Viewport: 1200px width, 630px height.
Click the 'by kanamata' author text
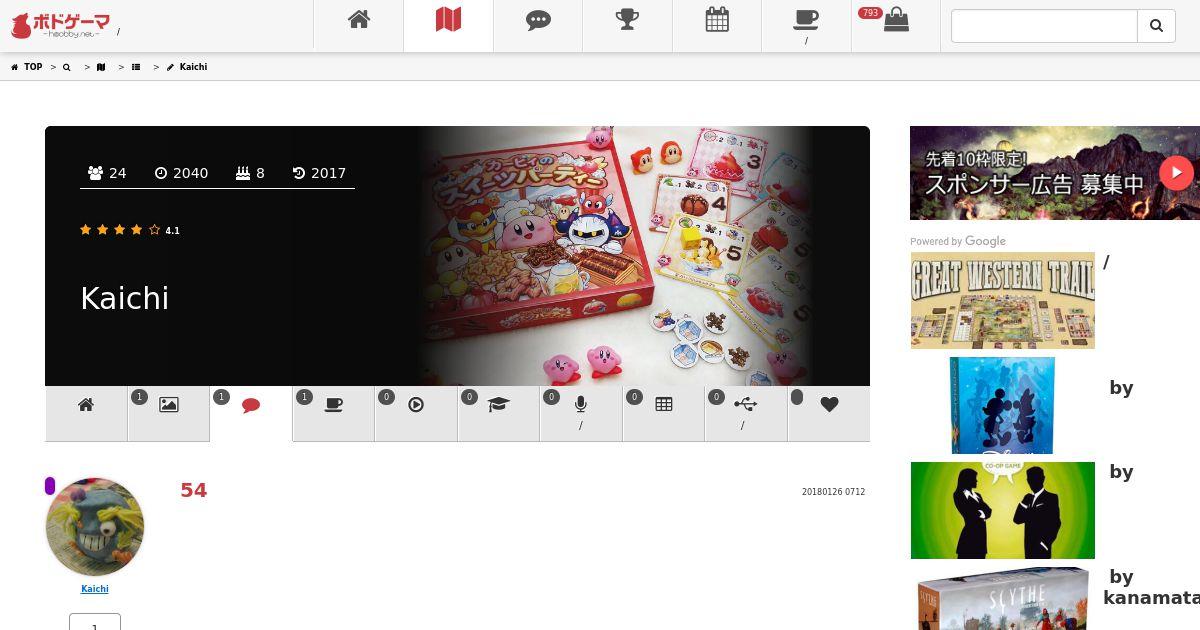click(x=1151, y=587)
